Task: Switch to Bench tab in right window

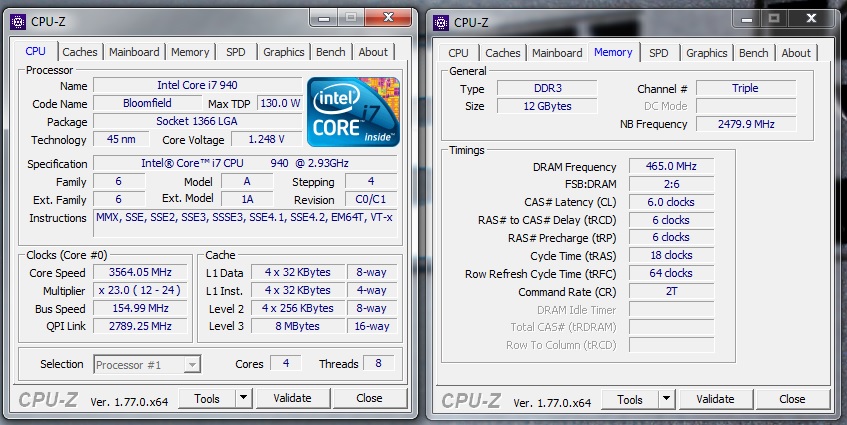Action: [754, 53]
